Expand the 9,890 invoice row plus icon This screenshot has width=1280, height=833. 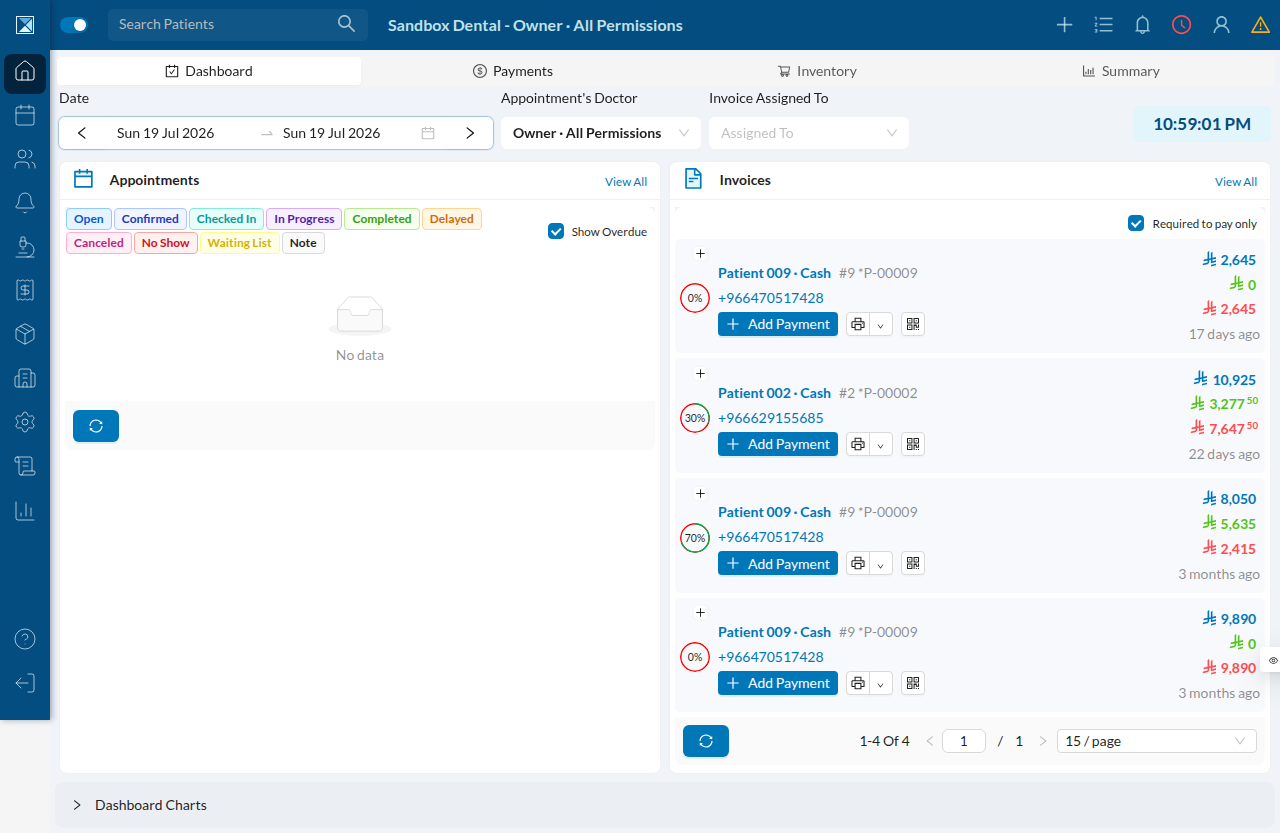coord(700,613)
